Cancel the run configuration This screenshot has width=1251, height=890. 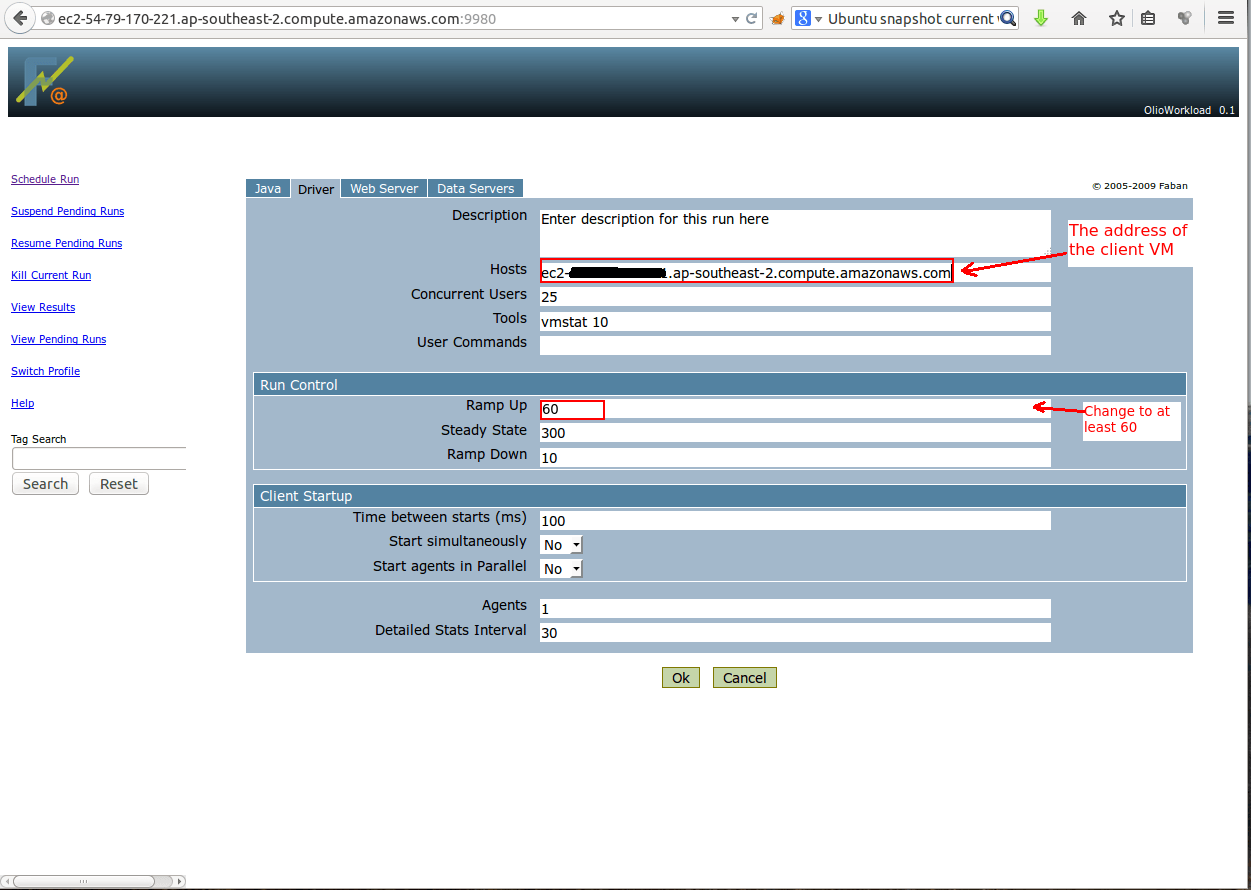[x=744, y=677]
